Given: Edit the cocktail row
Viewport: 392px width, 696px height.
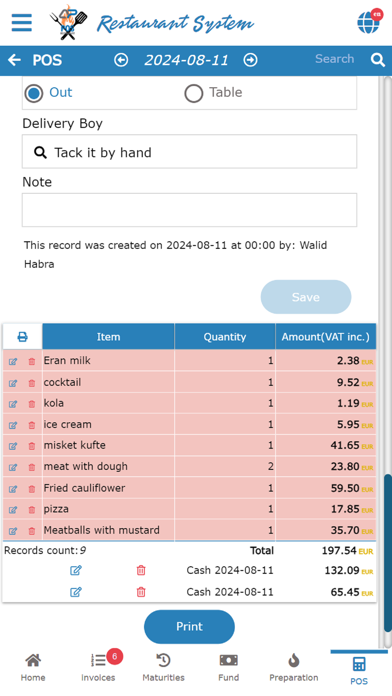Looking at the screenshot, I should 13,383.
